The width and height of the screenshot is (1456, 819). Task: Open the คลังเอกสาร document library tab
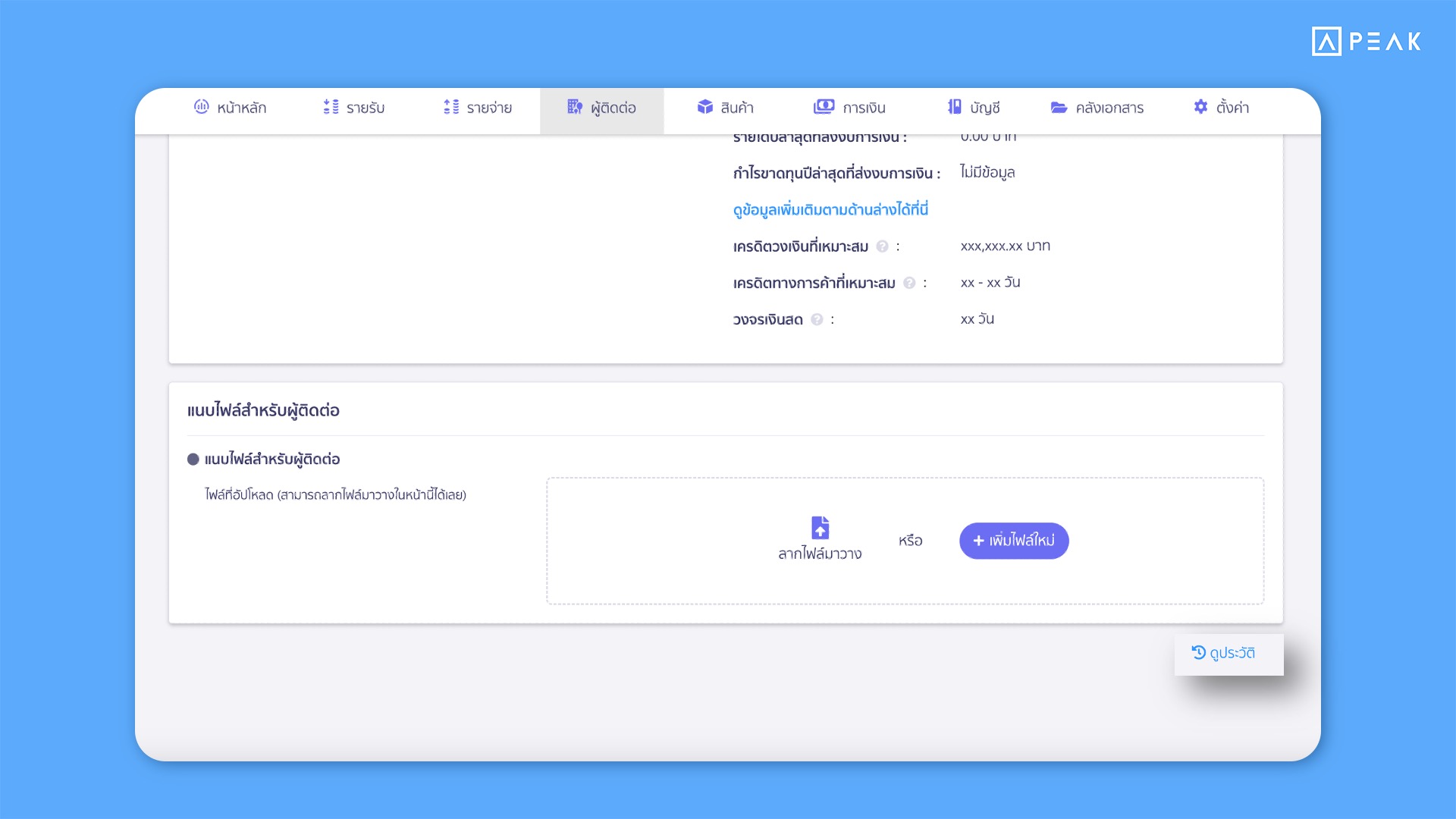click(1097, 108)
